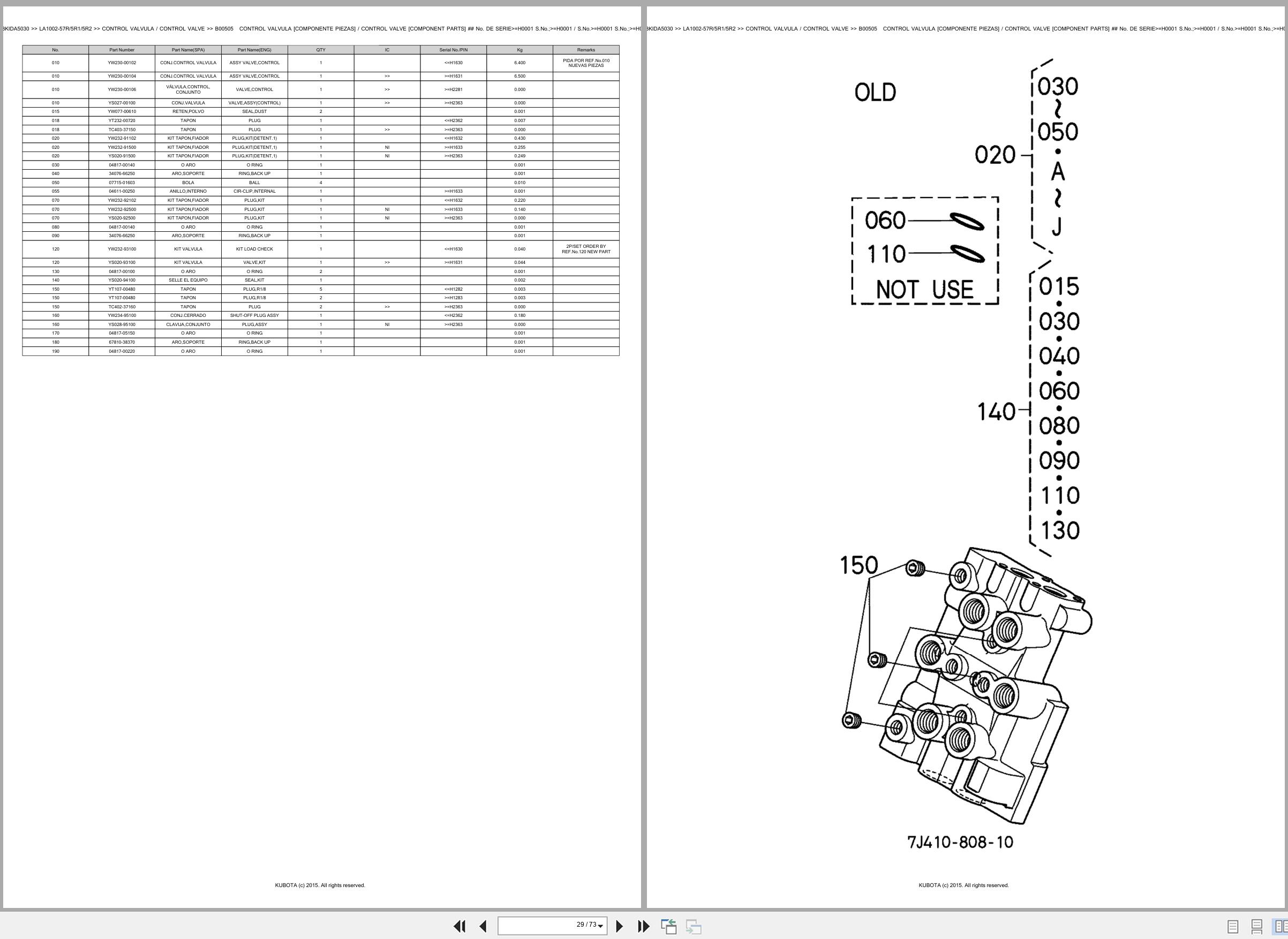Select part number YW232-91102
Image resolution: width=1288 pixels, height=939 pixels.
click(122, 138)
